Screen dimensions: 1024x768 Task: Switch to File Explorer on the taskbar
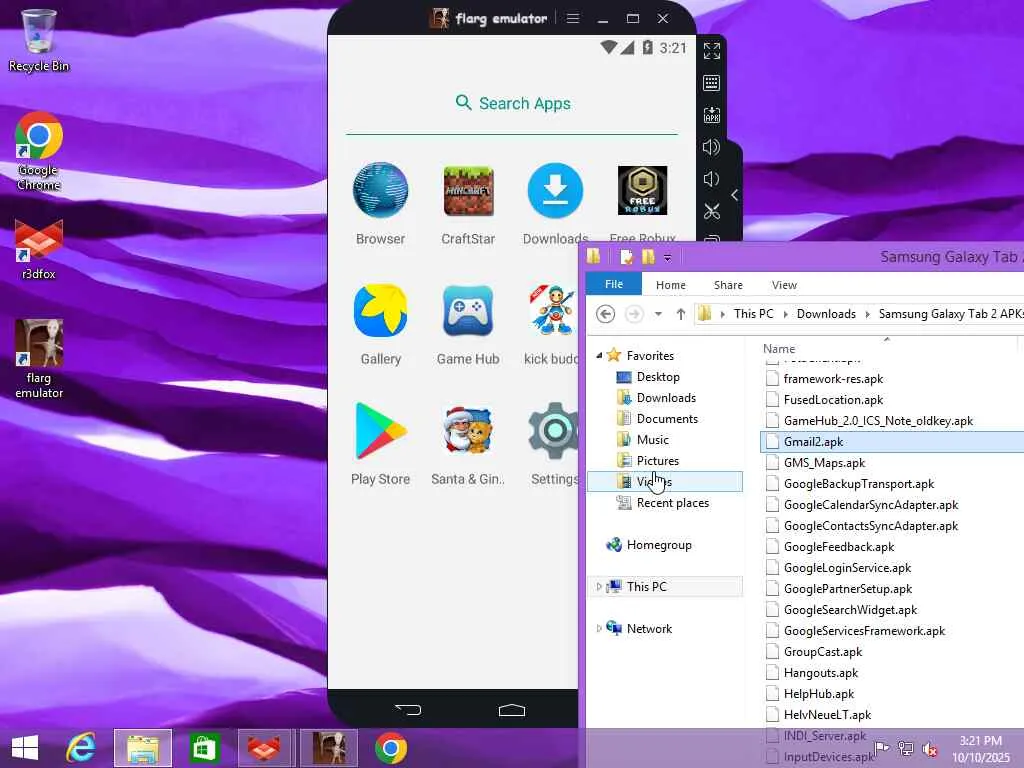click(x=143, y=748)
